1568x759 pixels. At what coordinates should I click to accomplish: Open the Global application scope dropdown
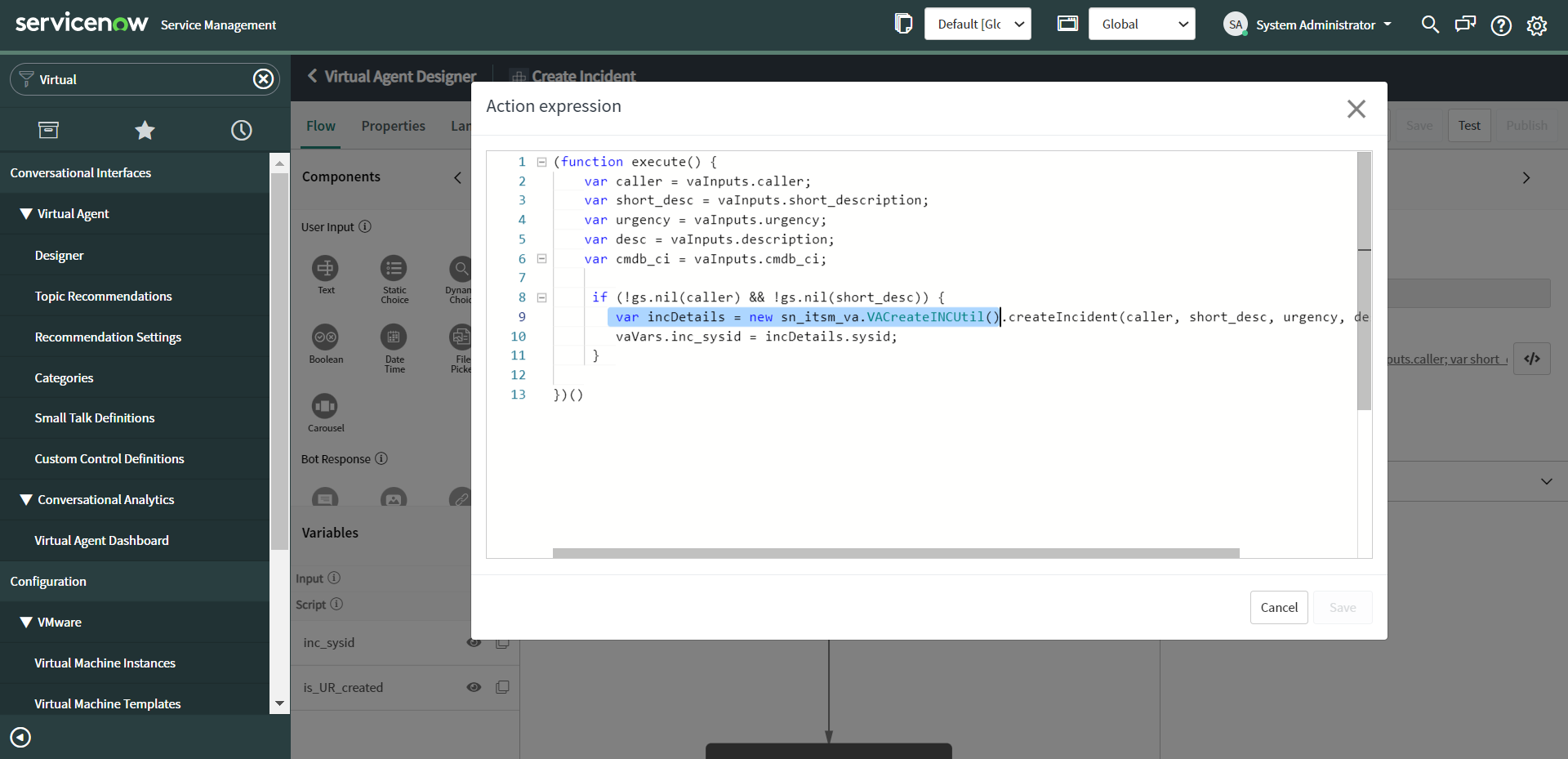1142,24
